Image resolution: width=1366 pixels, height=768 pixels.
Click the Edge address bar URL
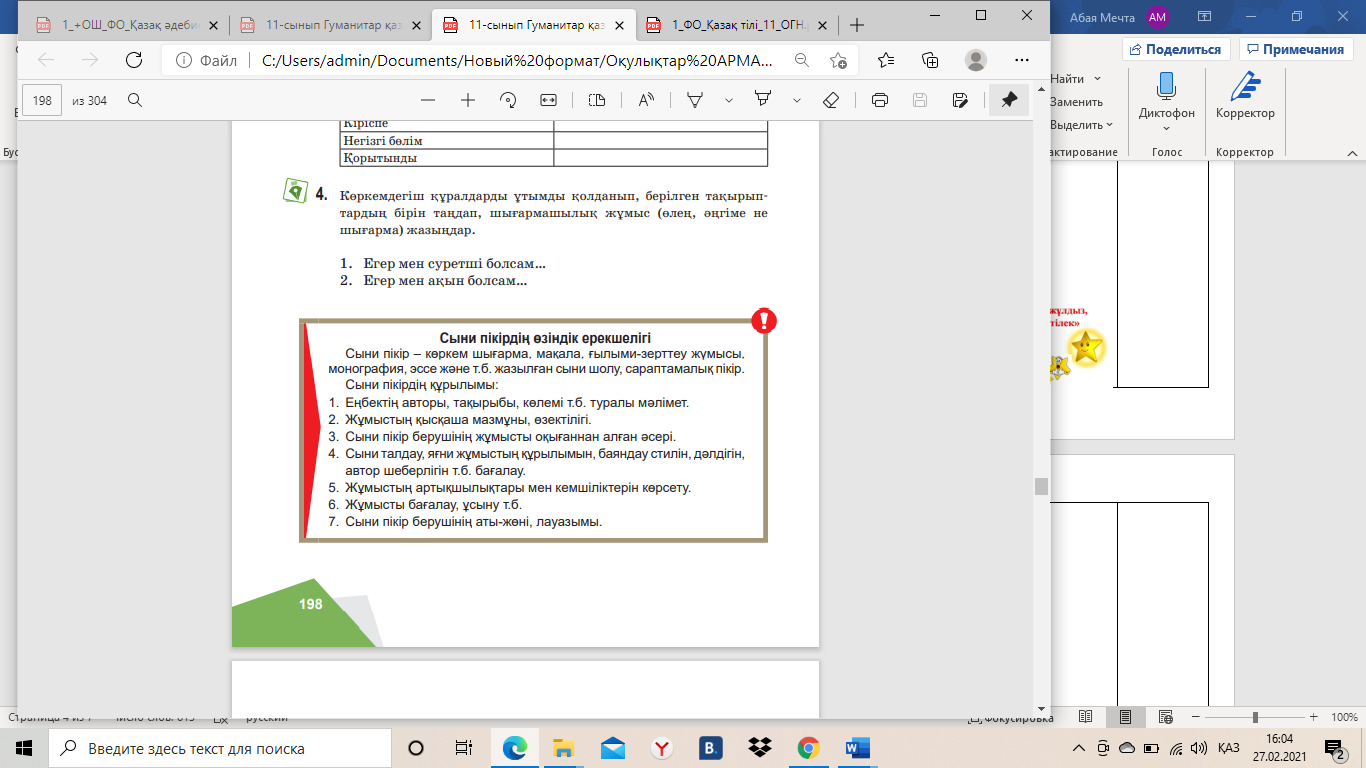tap(517, 60)
